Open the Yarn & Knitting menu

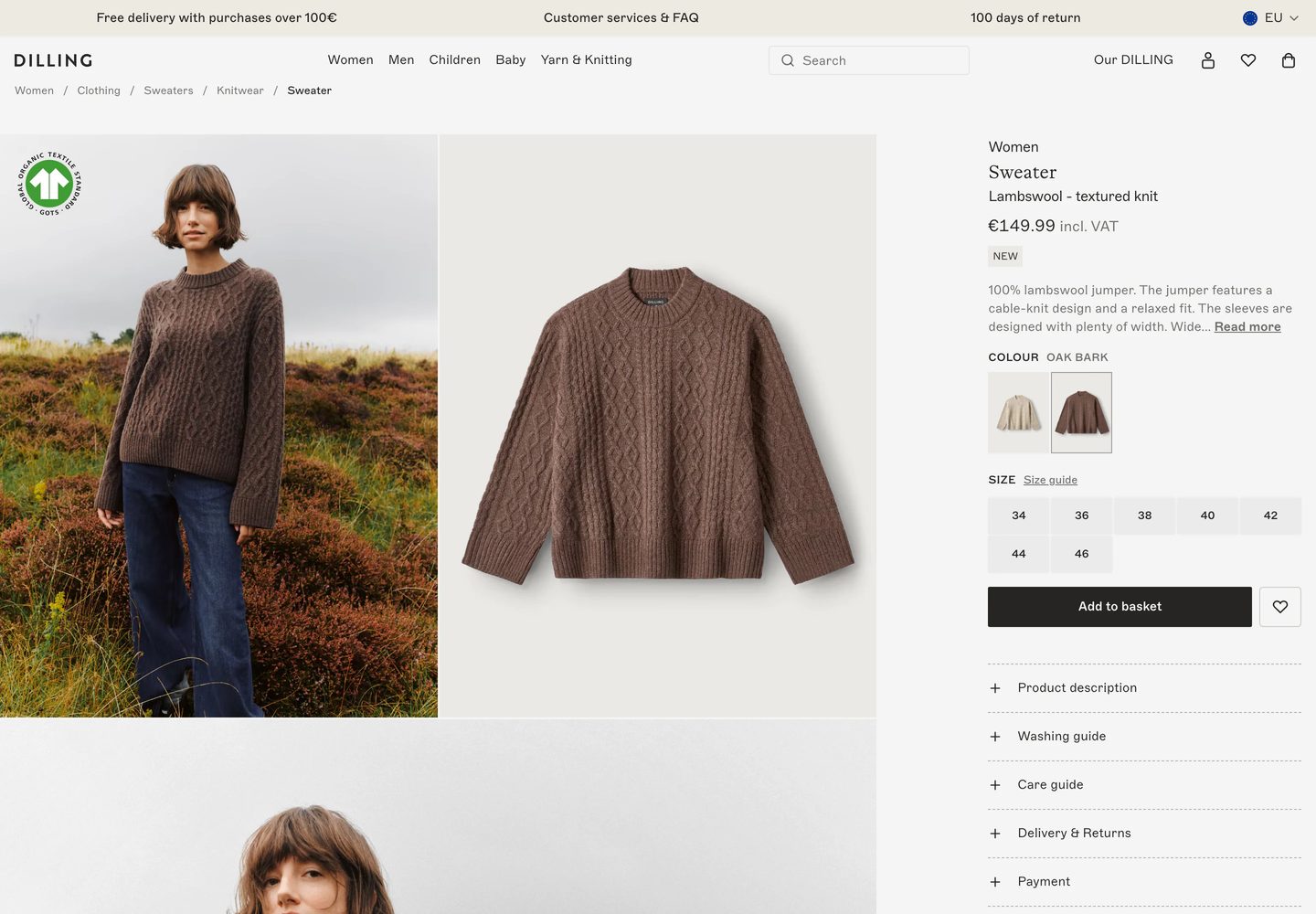[587, 60]
